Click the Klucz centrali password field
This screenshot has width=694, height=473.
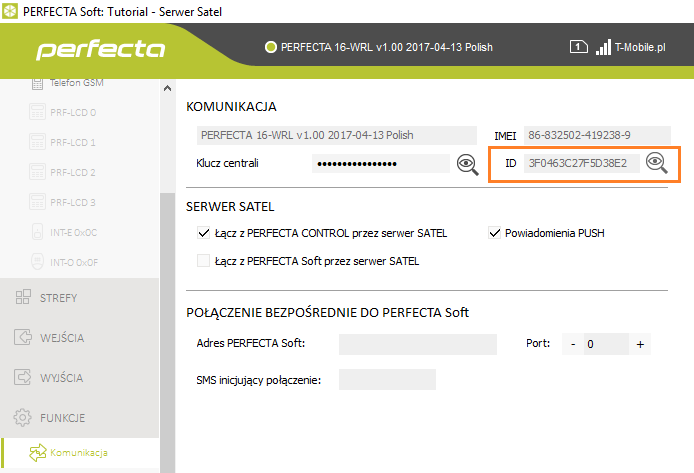(x=381, y=164)
